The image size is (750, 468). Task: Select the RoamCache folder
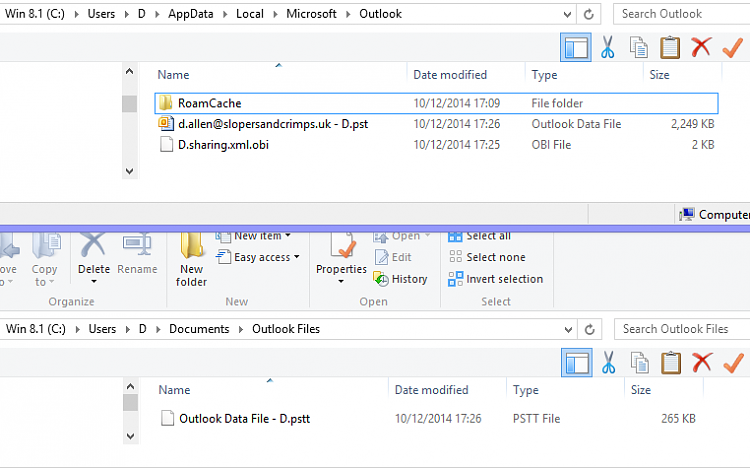point(436,103)
